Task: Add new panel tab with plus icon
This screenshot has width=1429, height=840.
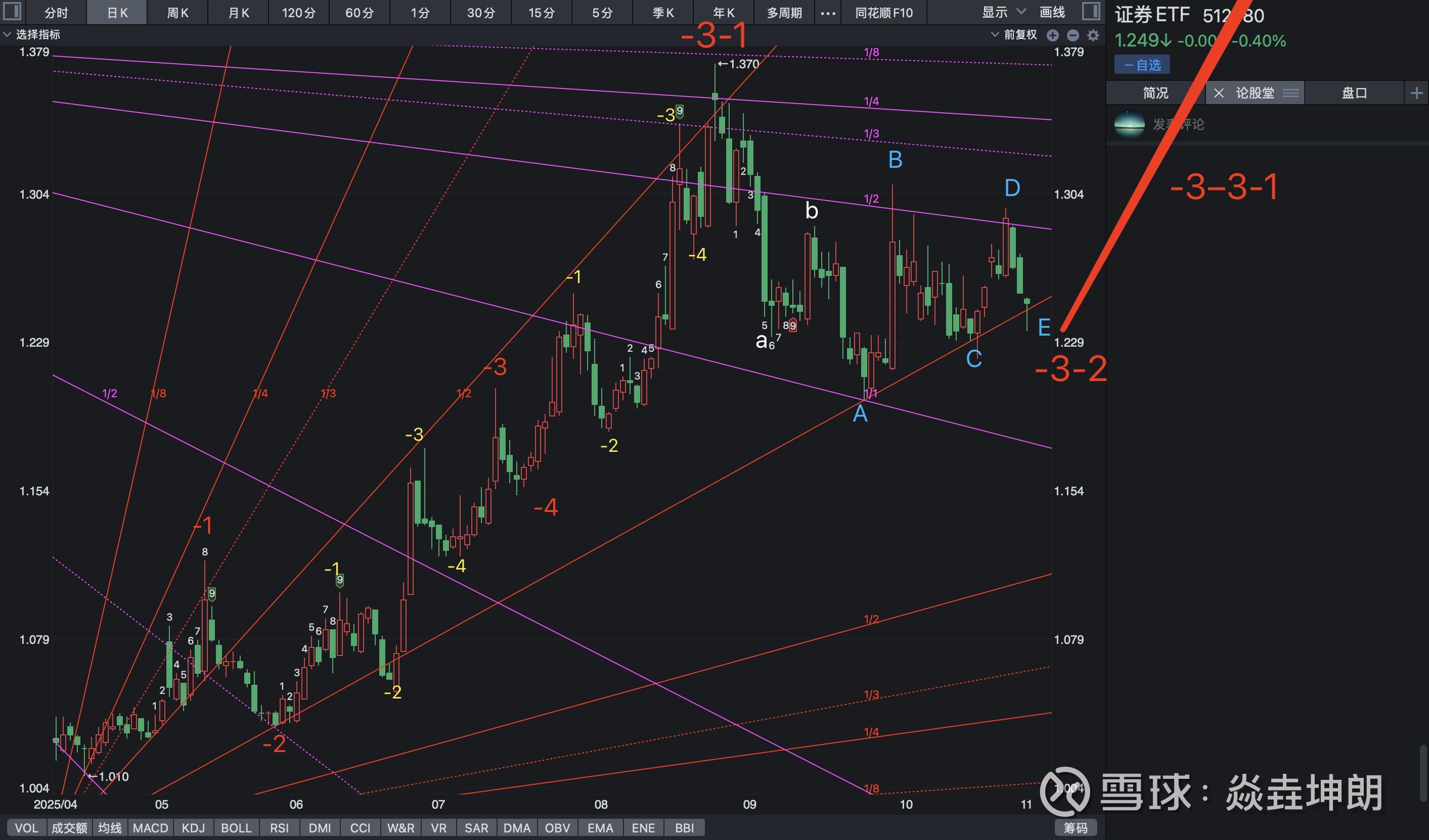Action: (x=1416, y=93)
